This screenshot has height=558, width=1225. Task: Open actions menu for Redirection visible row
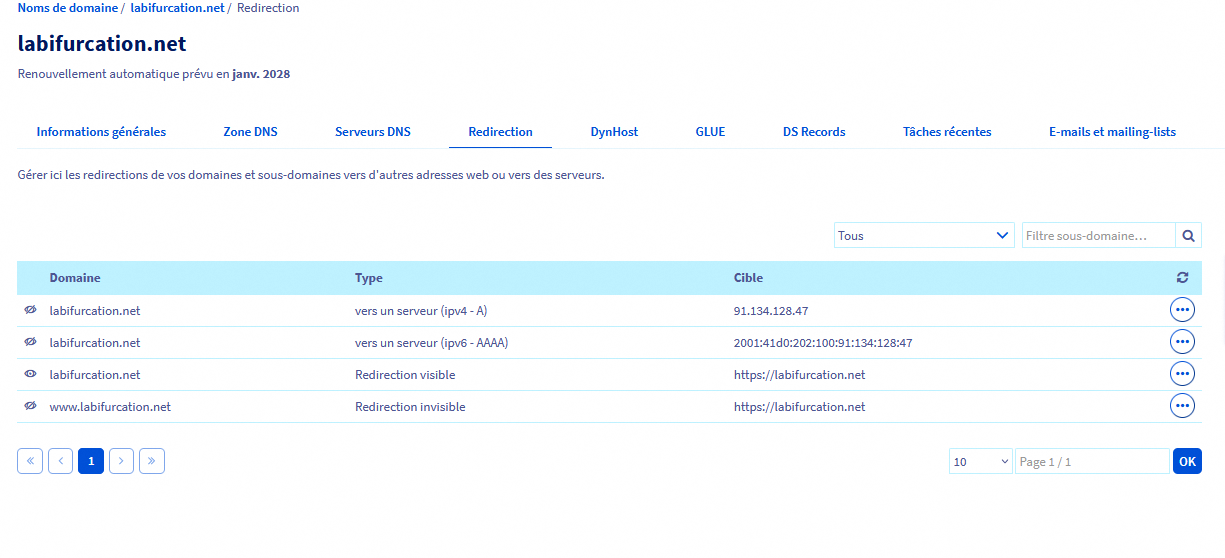click(1182, 374)
